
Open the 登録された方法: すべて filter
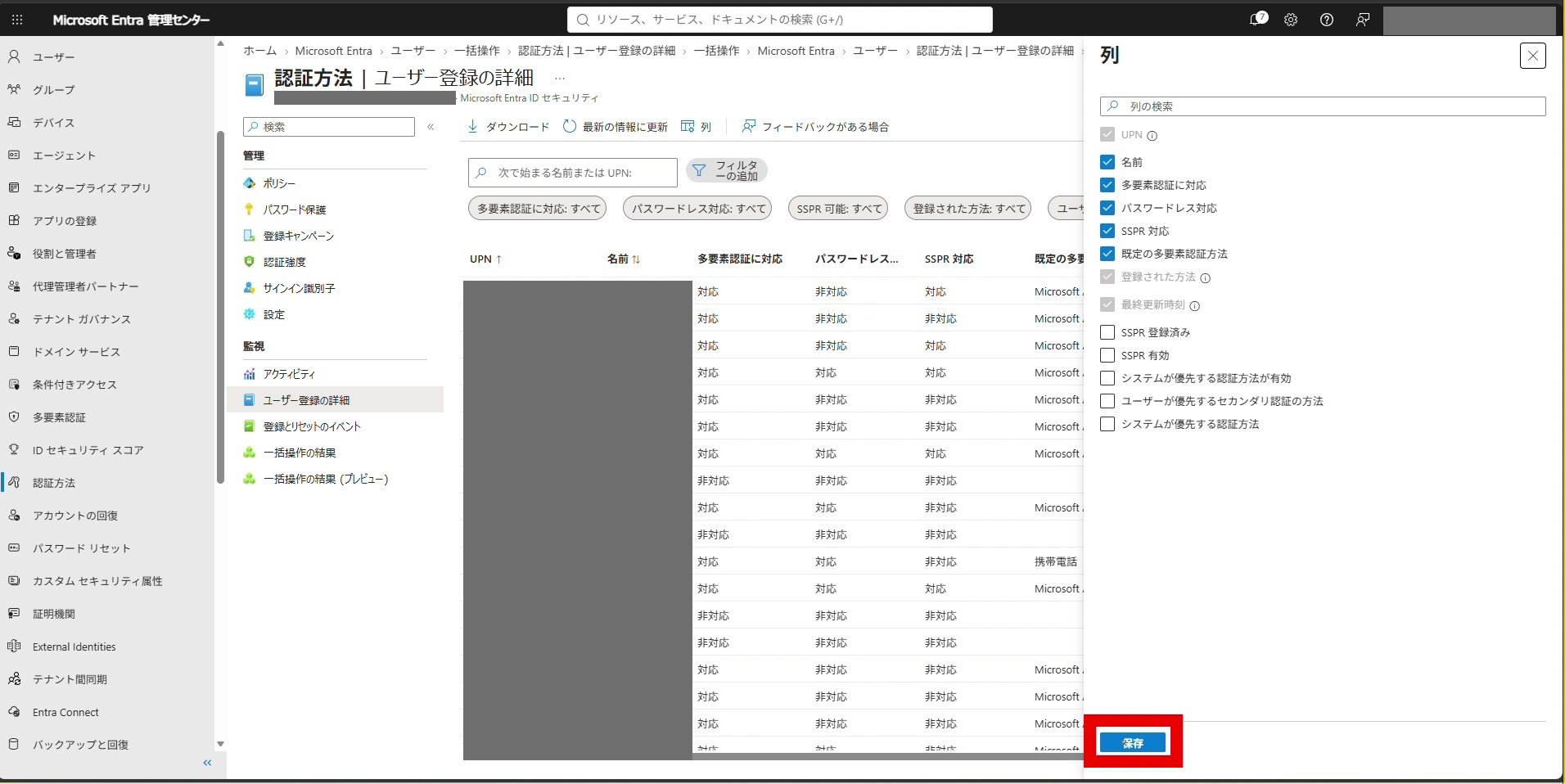(x=968, y=209)
